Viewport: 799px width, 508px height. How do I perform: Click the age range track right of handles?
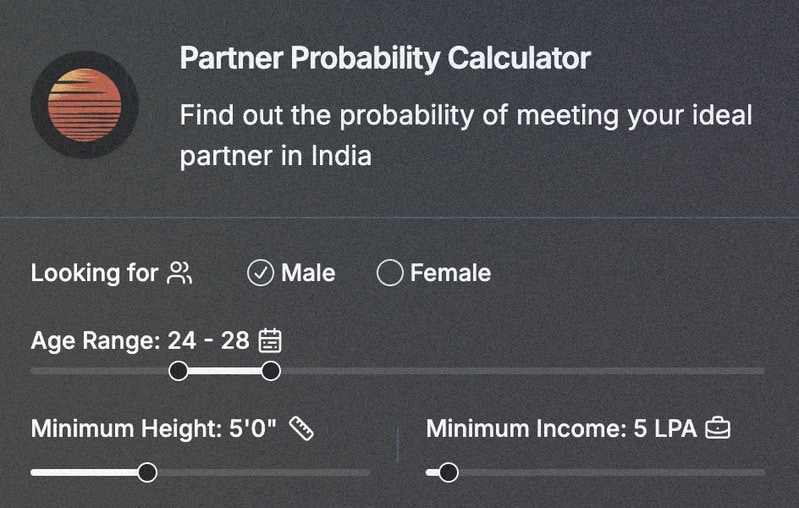[x=520, y=371]
